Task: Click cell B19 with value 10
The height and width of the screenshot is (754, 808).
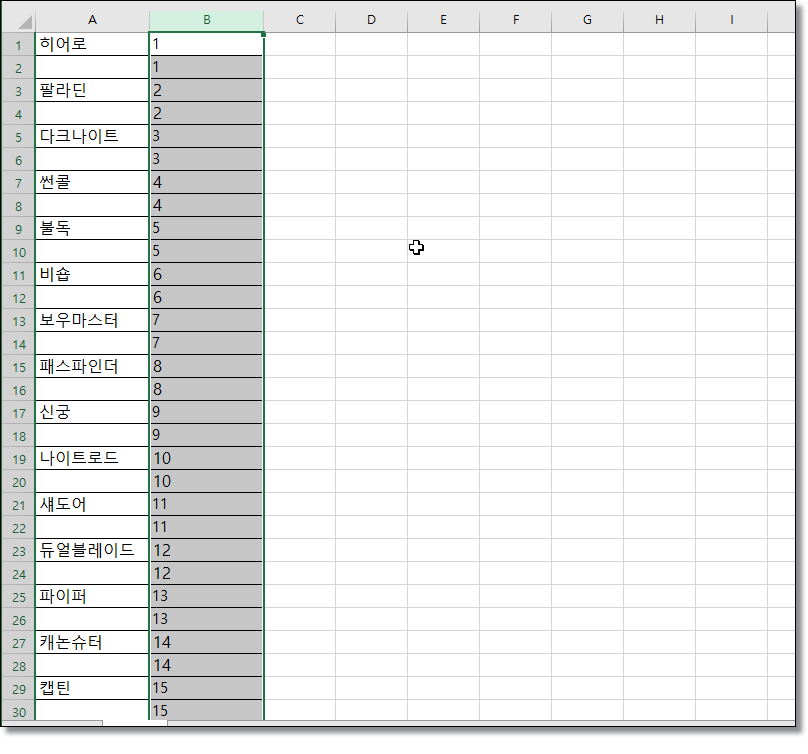Action: tap(207, 458)
